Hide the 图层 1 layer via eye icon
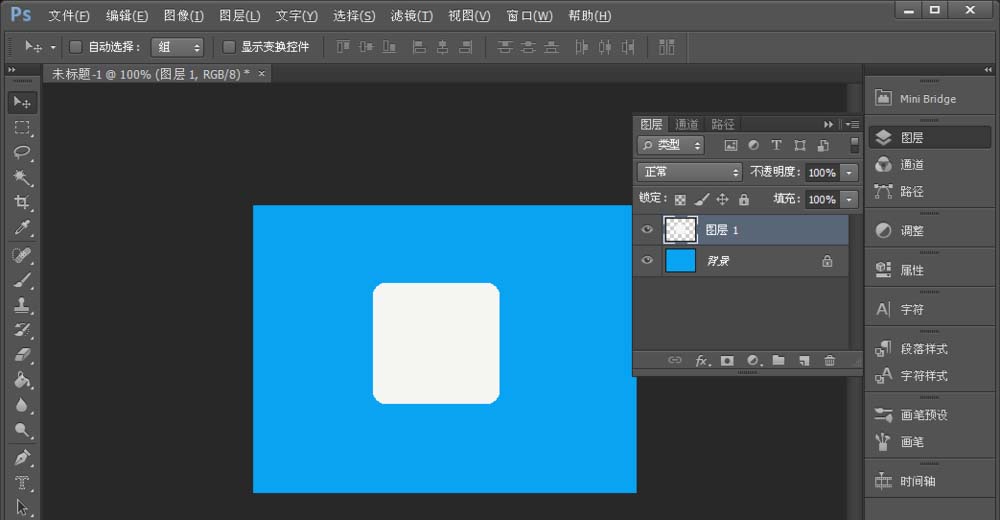 point(647,230)
